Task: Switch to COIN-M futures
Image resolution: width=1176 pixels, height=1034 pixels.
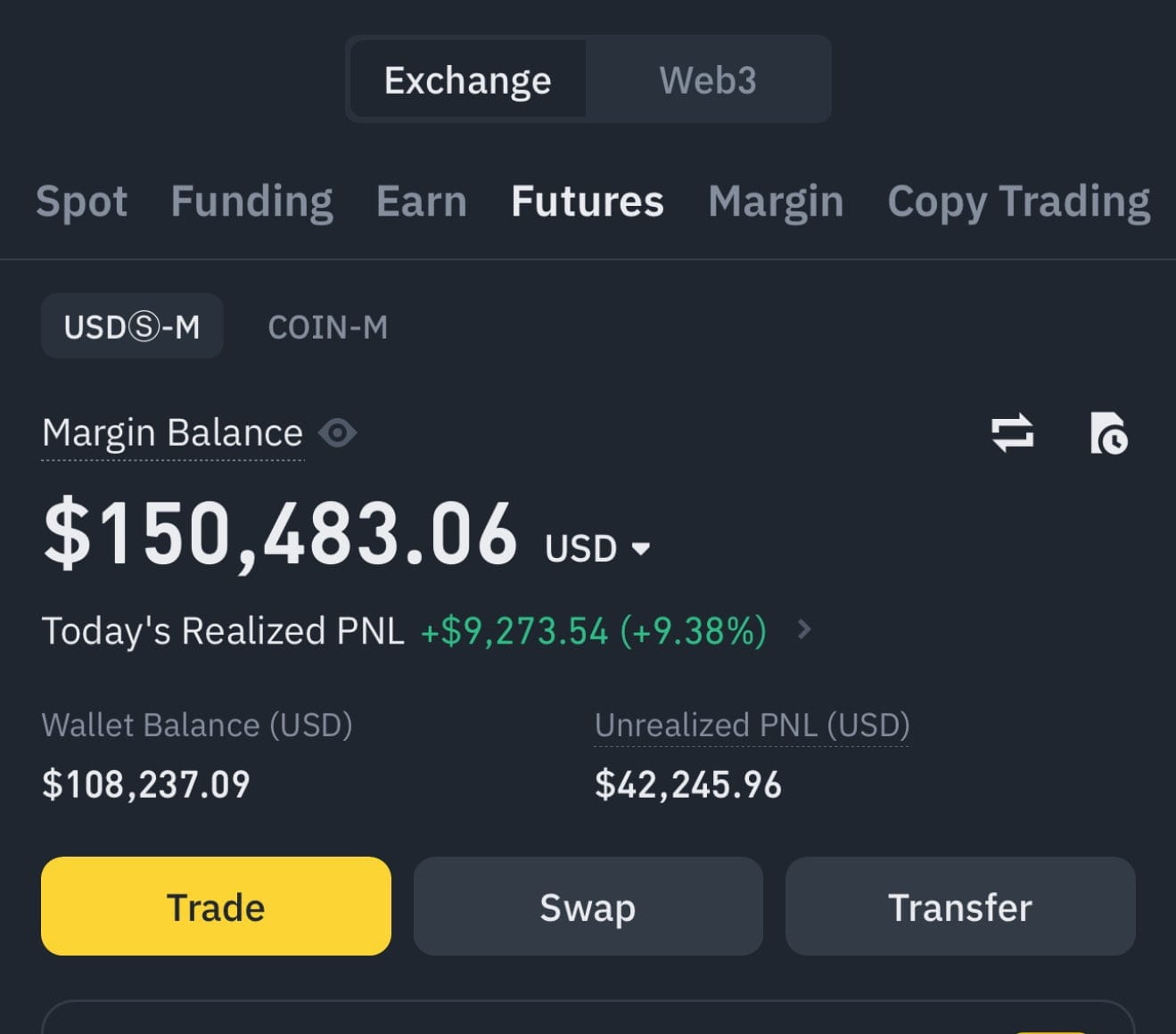Action: 328,327
